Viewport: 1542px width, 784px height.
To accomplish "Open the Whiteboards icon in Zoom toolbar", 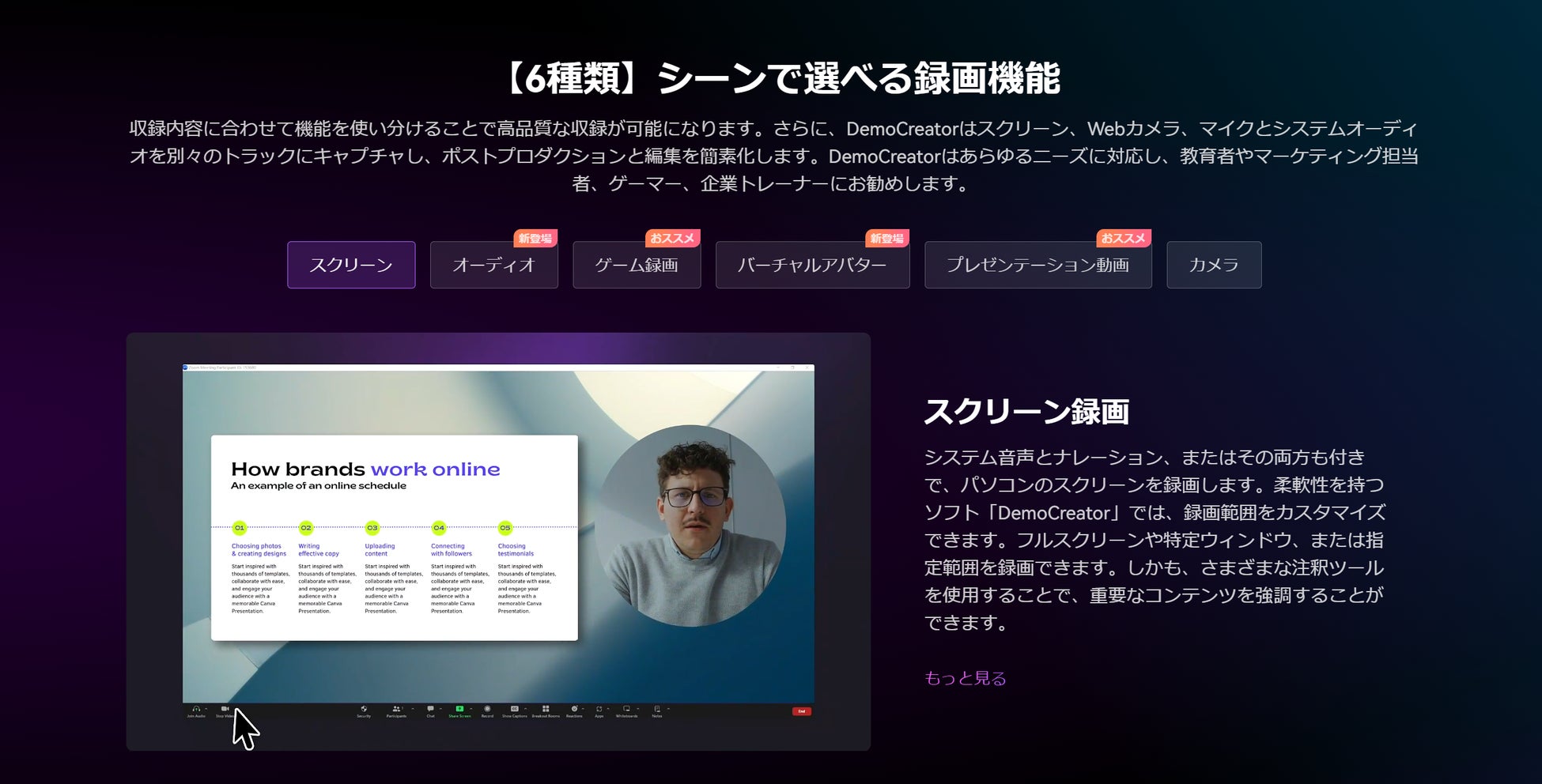I will tap(626, 709).
